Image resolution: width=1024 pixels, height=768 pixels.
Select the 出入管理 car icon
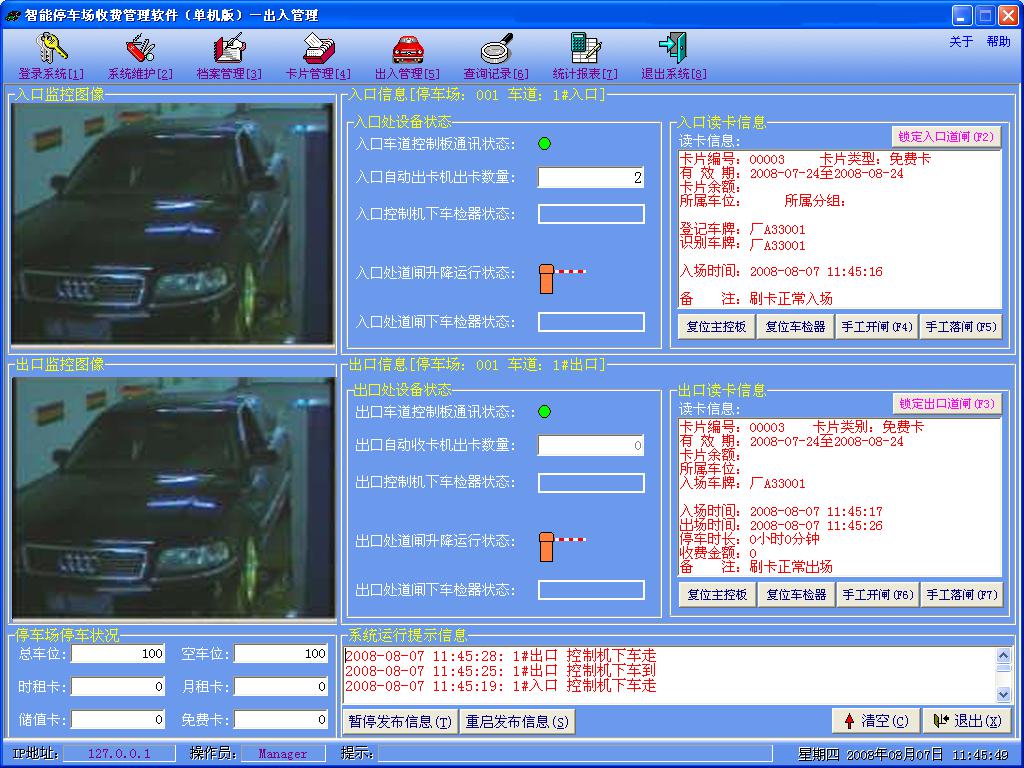tap(407, 48)
